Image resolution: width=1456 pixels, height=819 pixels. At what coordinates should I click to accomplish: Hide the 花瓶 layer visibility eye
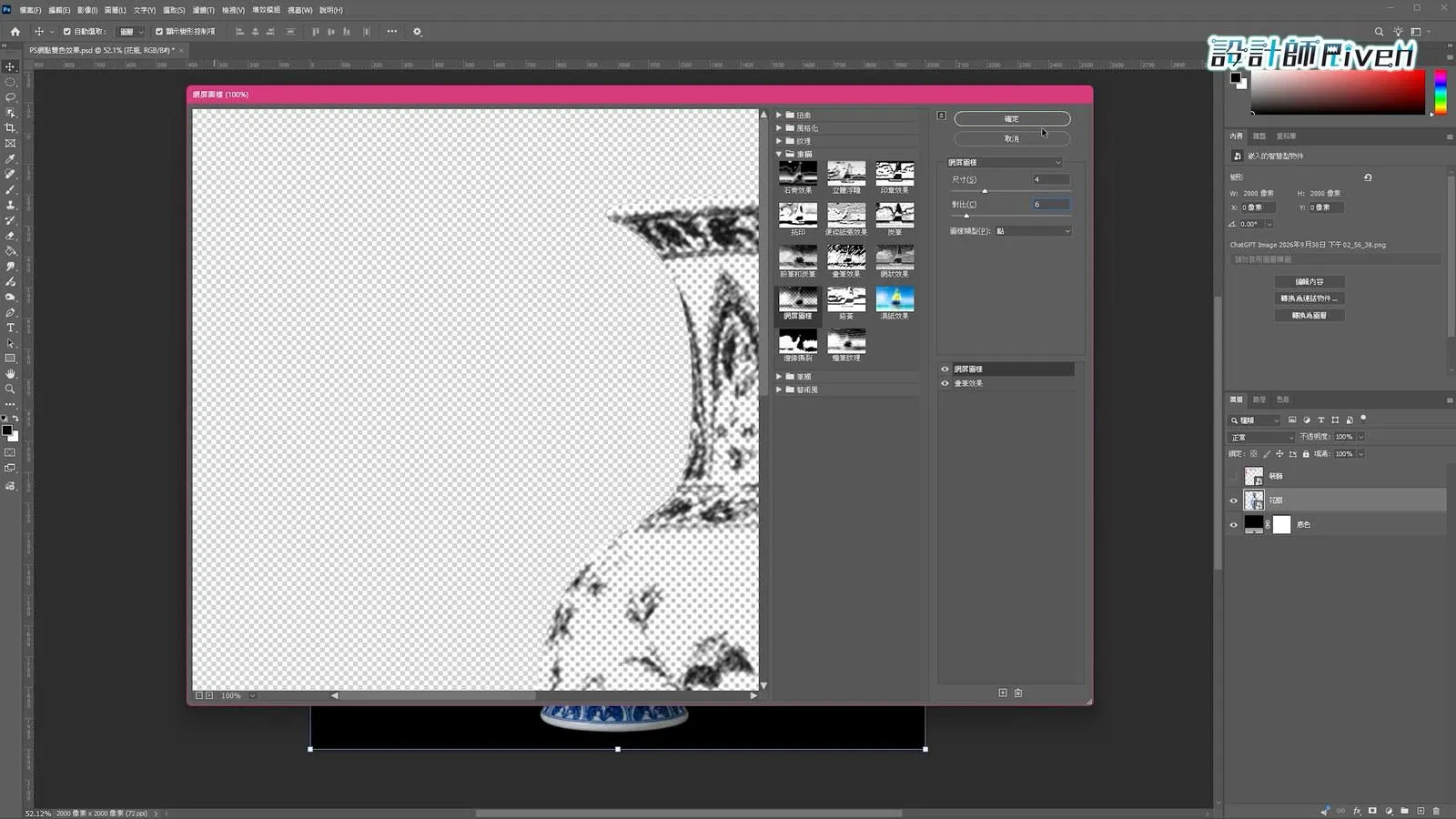click(x=1234, y=500)
